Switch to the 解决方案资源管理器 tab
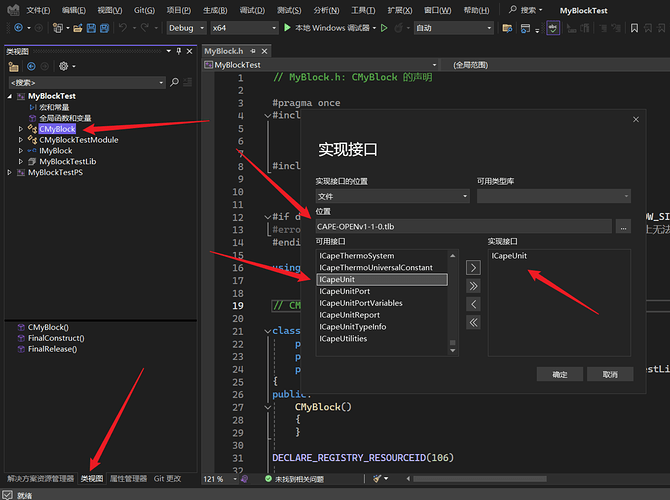 click(41, 479)
